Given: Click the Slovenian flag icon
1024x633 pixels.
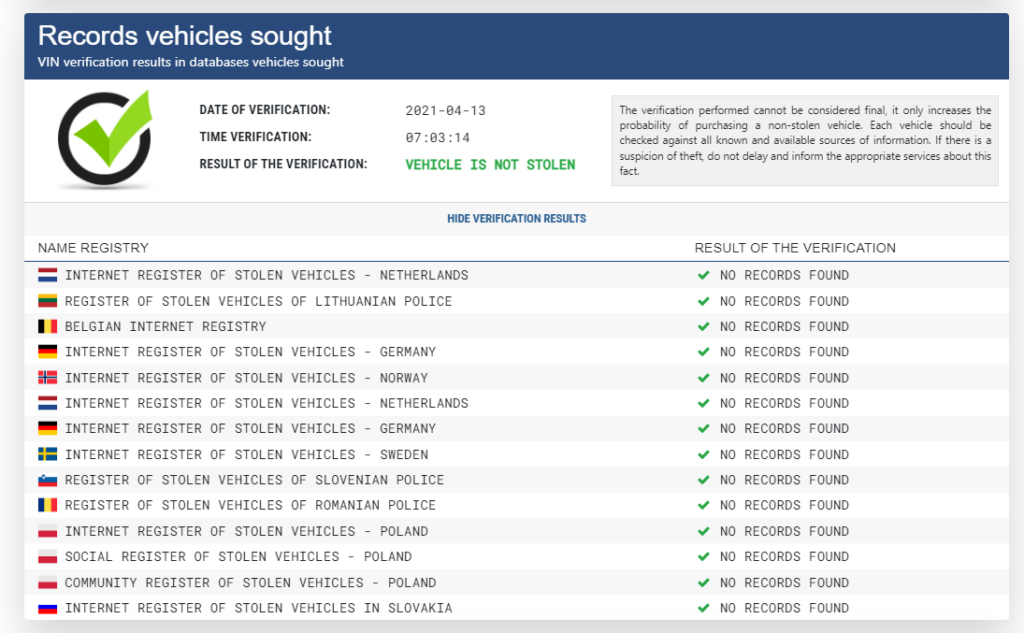Looking at the screenshot, I should coord(47,480).
